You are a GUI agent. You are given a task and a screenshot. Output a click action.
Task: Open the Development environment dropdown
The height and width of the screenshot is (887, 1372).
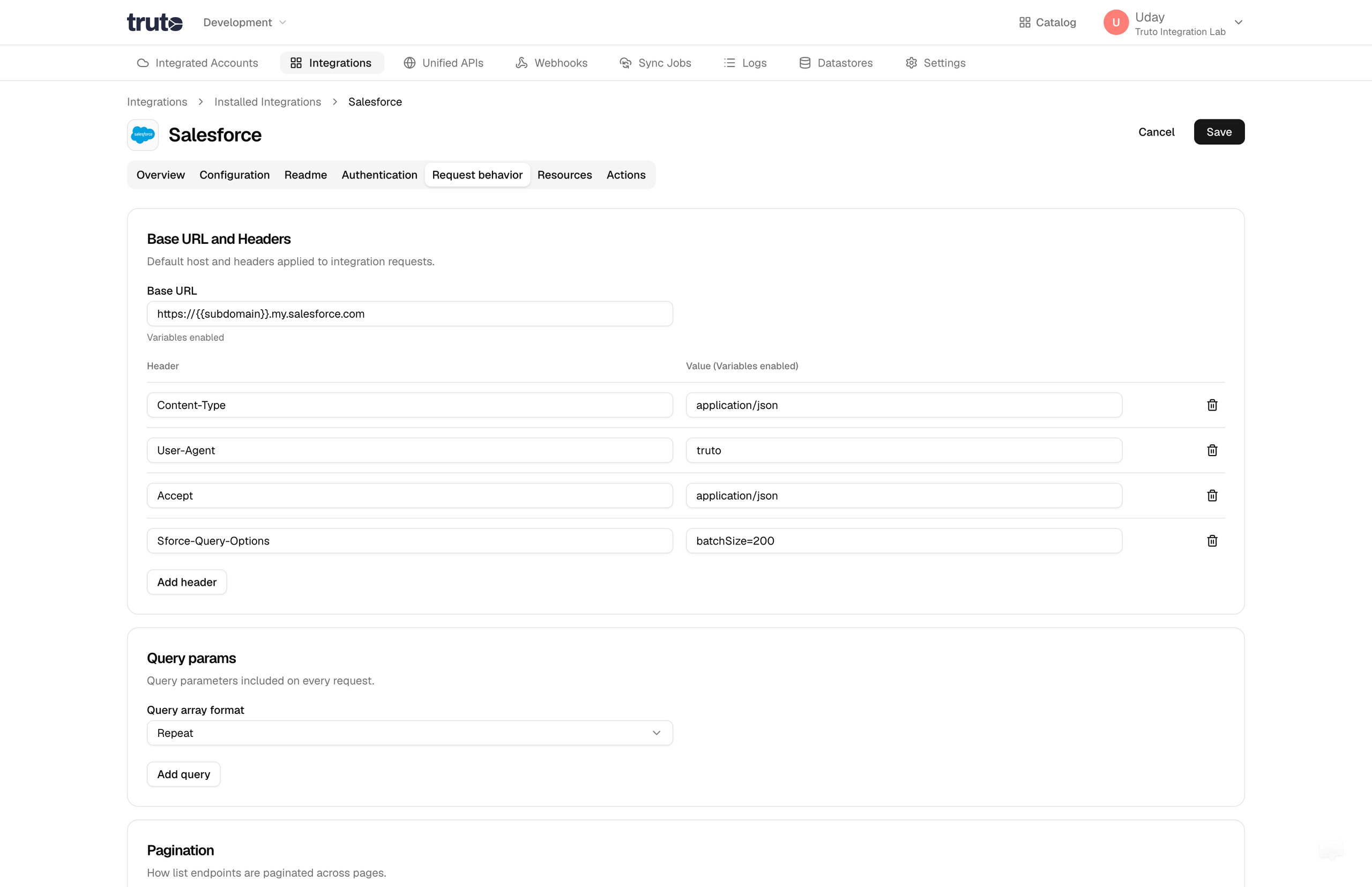(245, 23)
